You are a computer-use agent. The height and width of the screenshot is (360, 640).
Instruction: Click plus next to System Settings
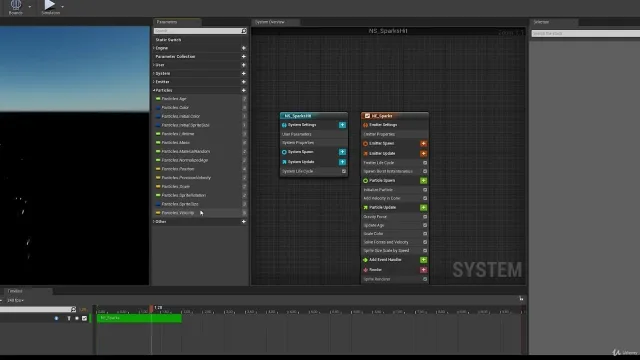point(342,125)
